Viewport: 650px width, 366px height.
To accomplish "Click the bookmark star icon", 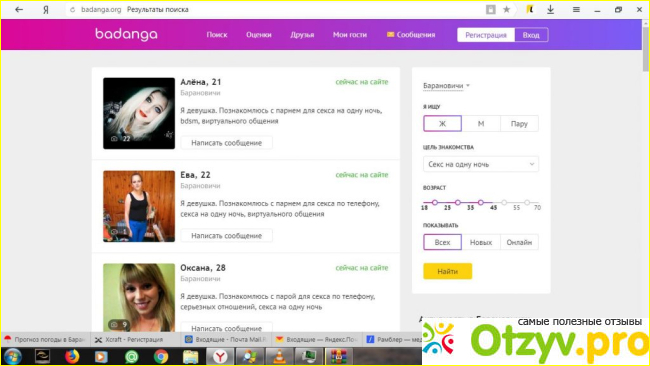I will pos(506,10).
